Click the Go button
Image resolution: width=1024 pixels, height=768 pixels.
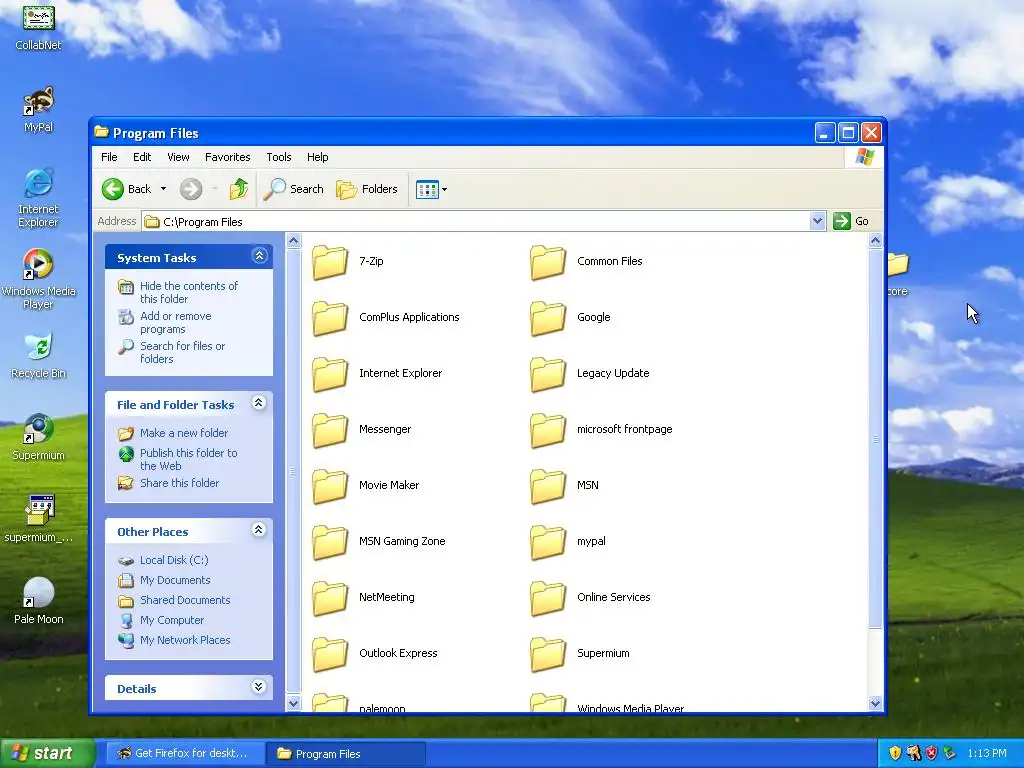[x=851, y=221]
